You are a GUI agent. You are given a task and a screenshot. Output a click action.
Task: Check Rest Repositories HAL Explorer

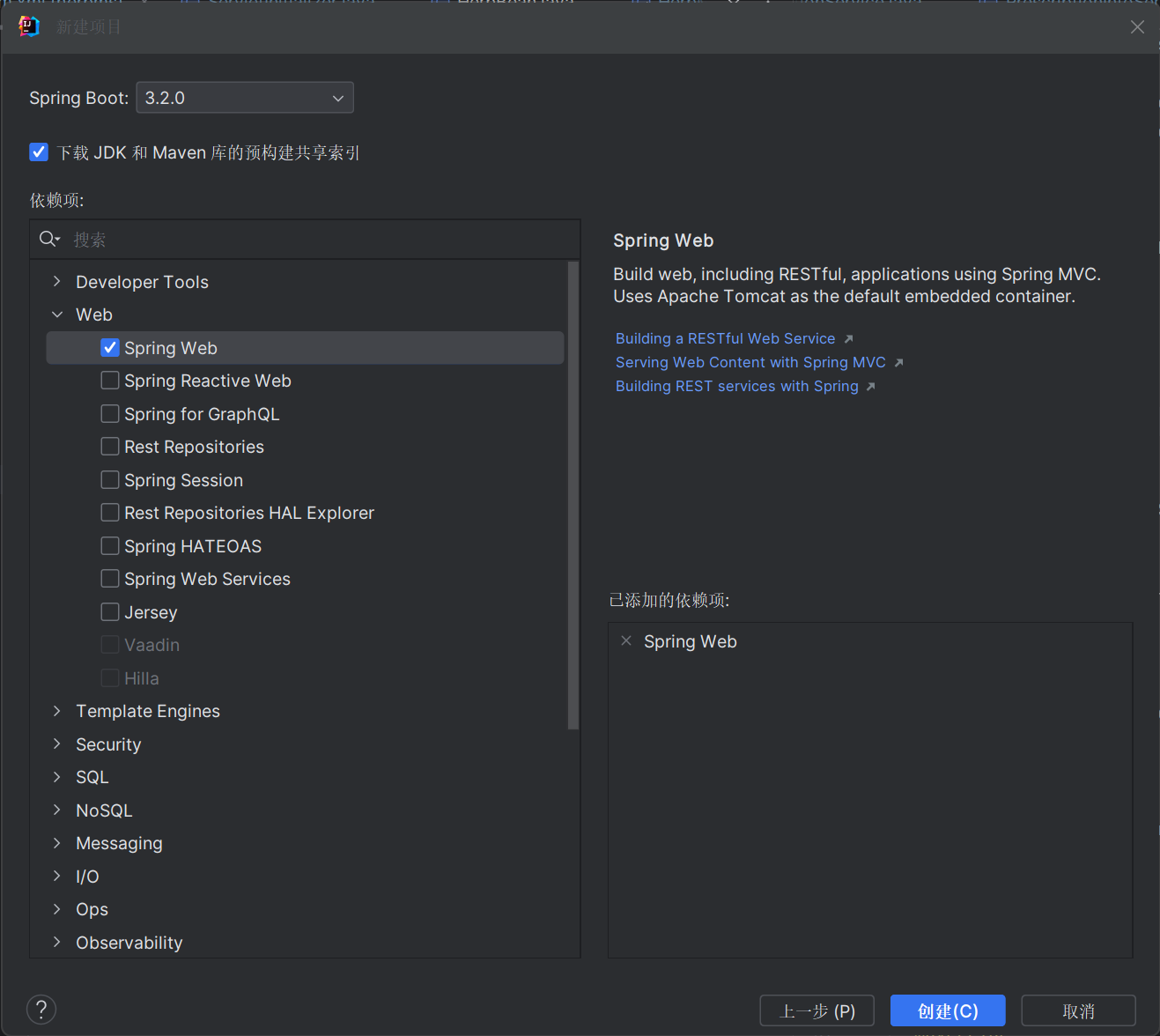[110, 513]
